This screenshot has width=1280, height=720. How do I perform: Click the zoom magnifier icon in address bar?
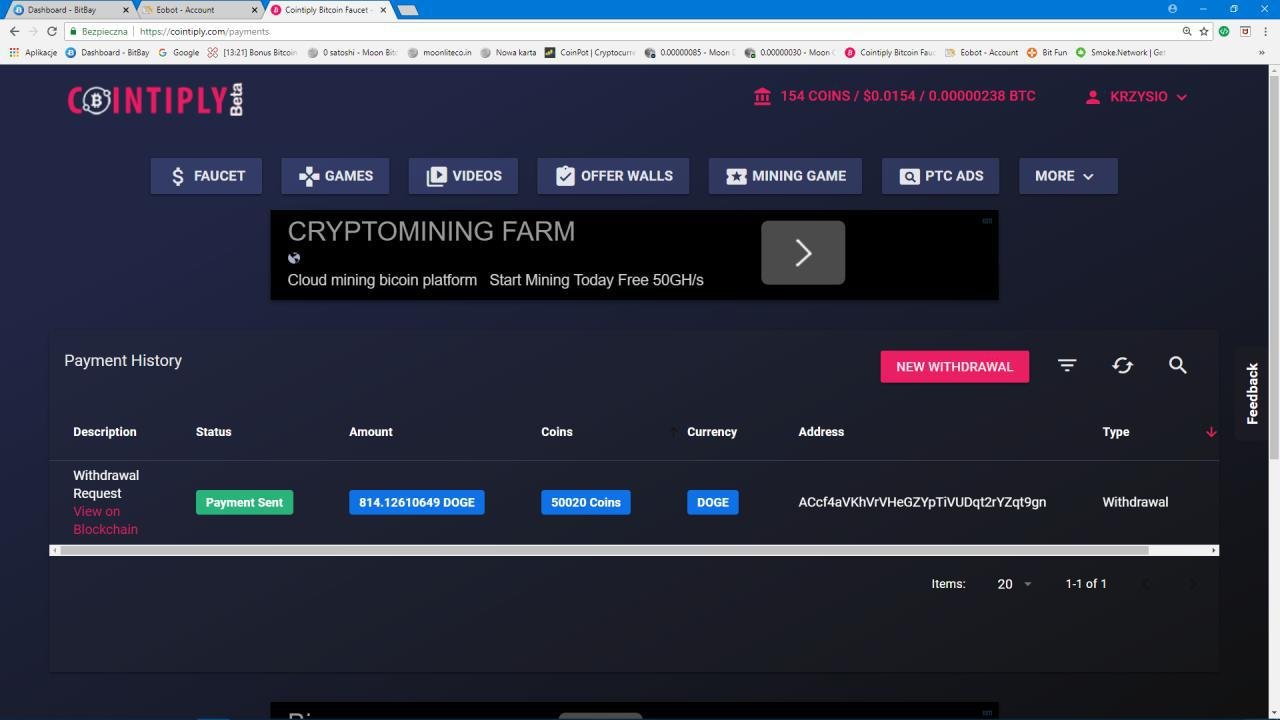pos(1187,31)
